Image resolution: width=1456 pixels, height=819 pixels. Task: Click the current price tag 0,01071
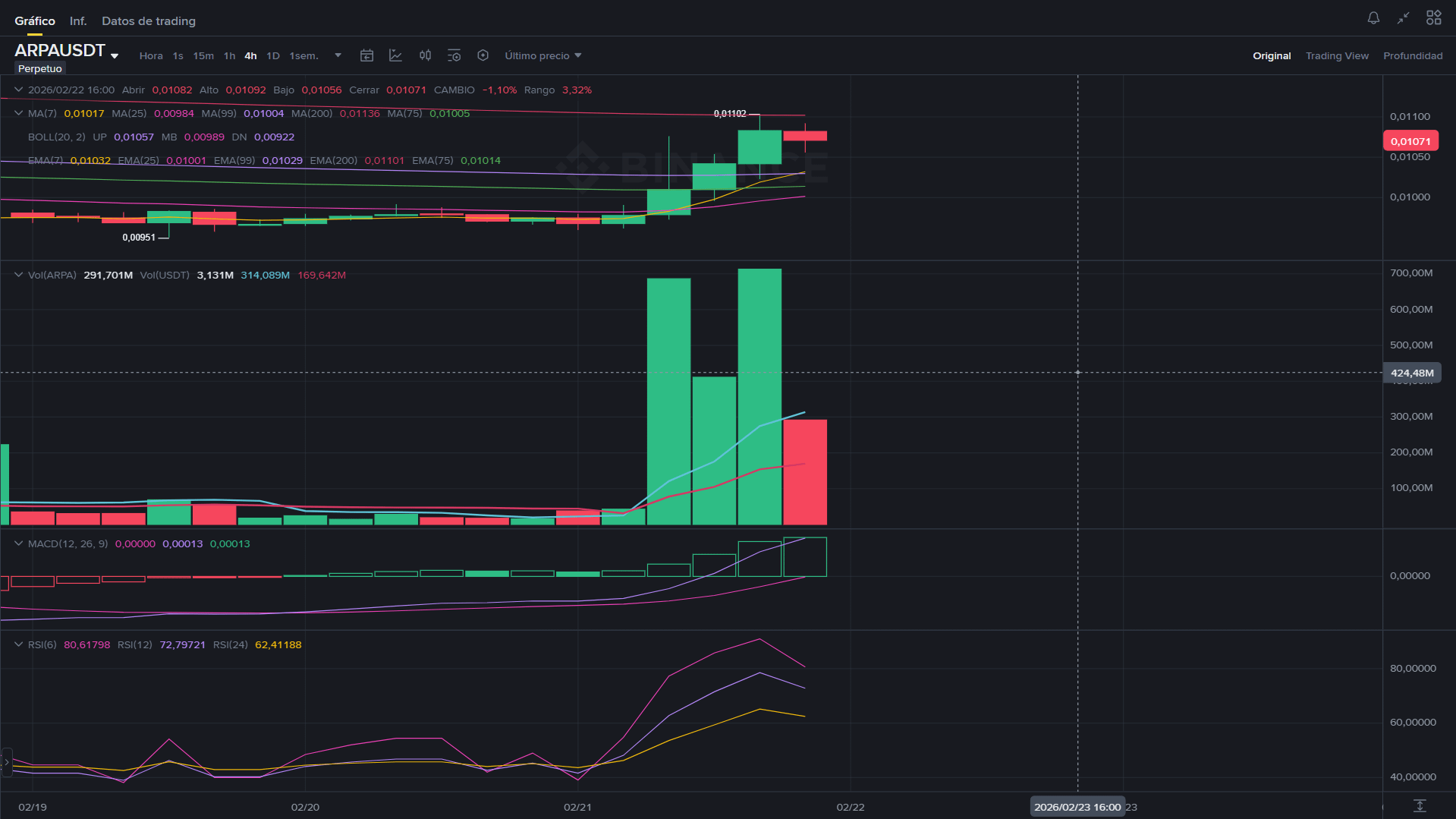tap(1410, 141)
